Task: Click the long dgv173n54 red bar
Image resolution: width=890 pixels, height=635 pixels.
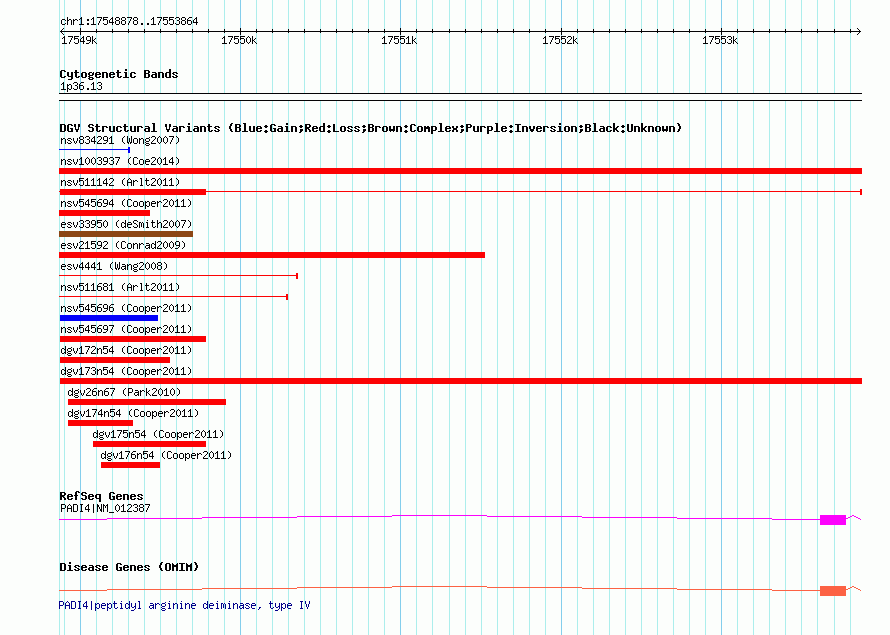Action: 460,381
